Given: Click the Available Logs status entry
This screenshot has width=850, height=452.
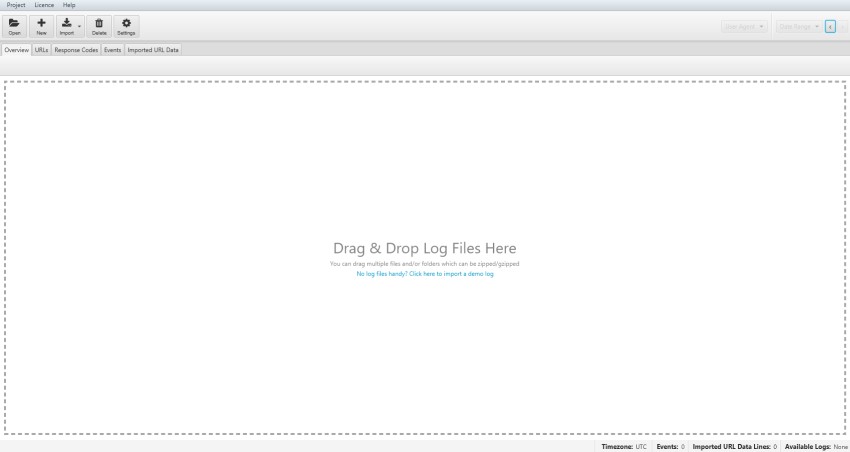Looking at the screenshot, I should pos(816,447).
